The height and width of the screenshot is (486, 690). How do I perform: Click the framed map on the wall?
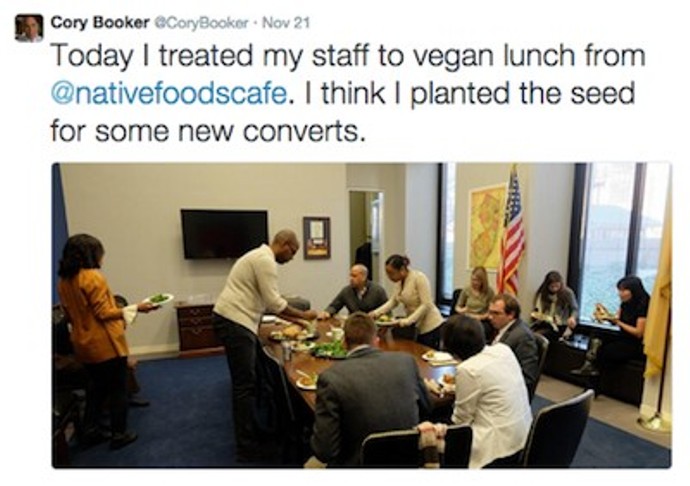[x=486, y=227]
